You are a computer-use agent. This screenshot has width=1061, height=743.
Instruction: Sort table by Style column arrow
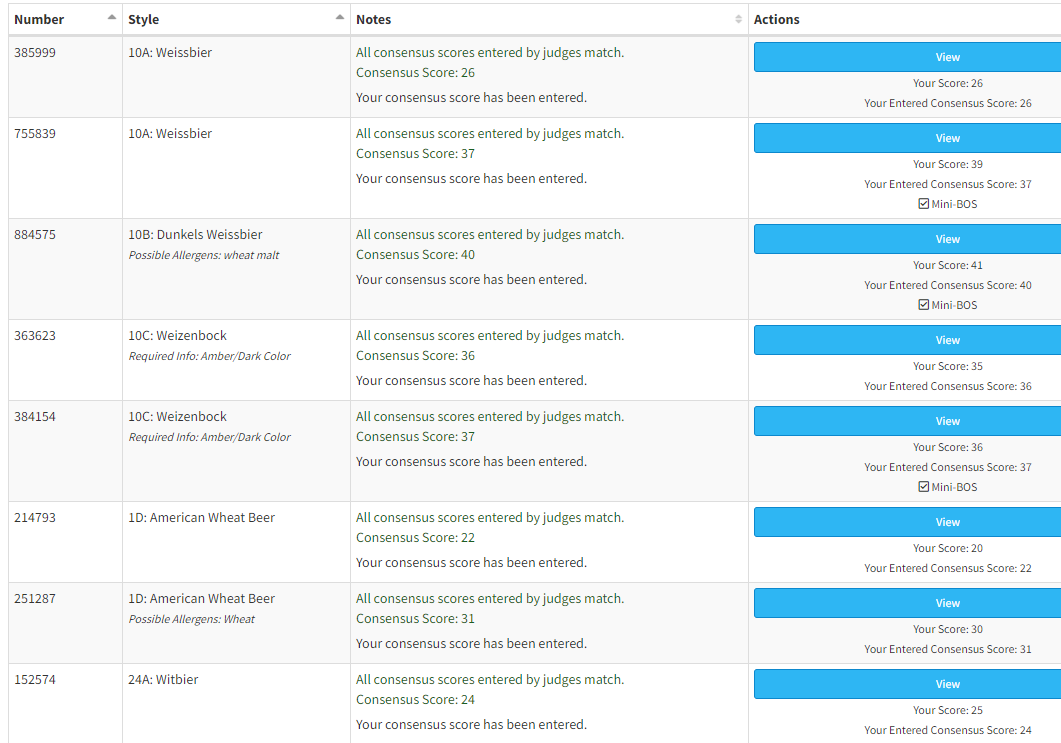coord(340,18)
